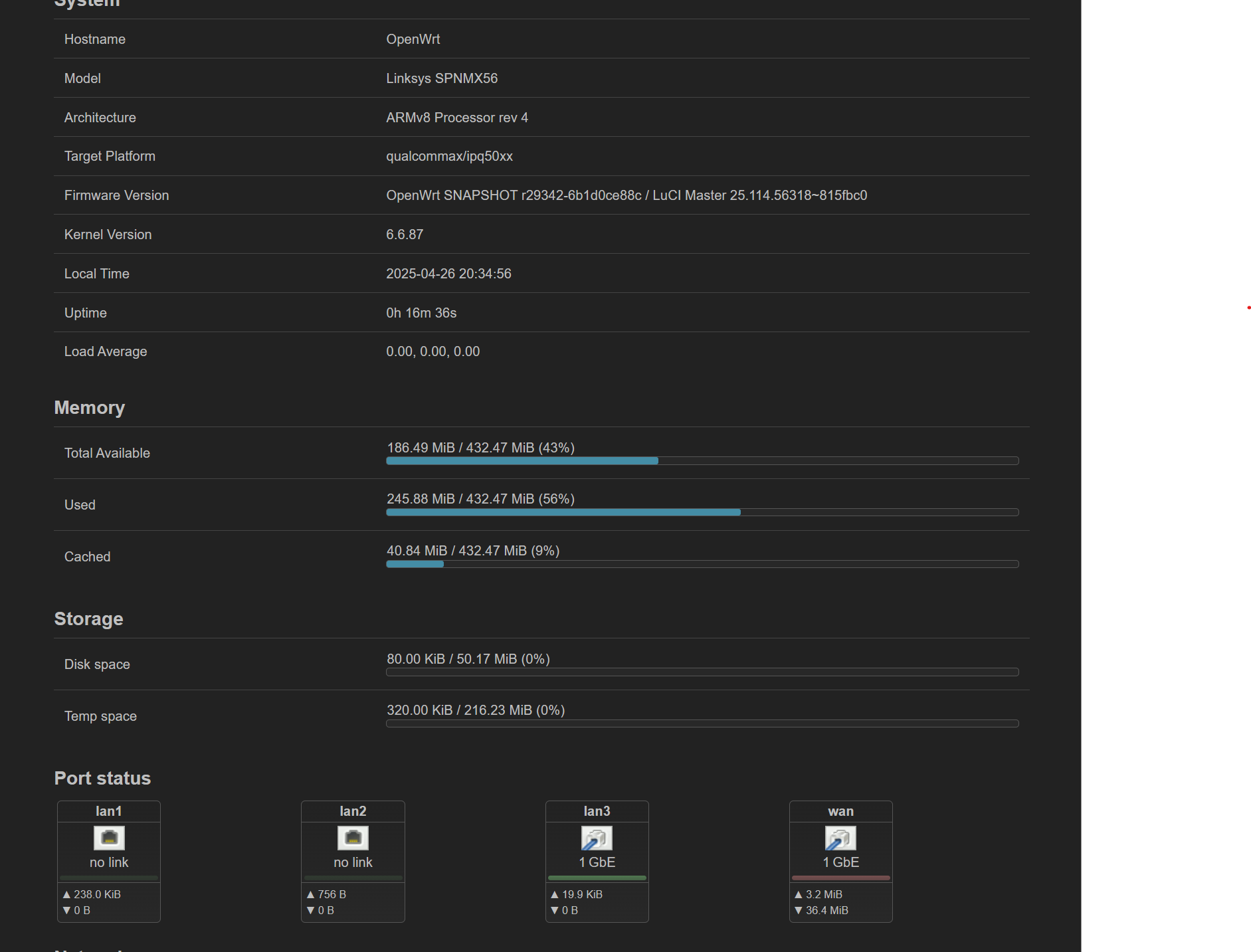The width and height of the screenshot is (1251, 952).
Task: Click the wan connected port icon
Action: pos(840,838)
